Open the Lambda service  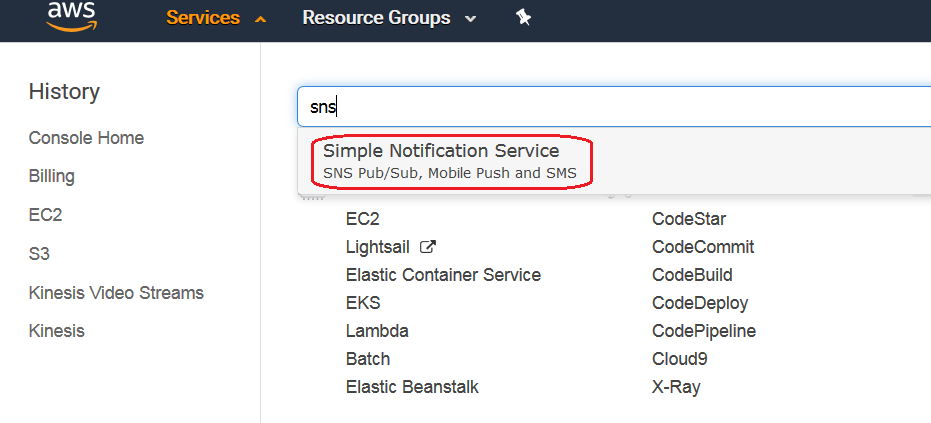377,331
